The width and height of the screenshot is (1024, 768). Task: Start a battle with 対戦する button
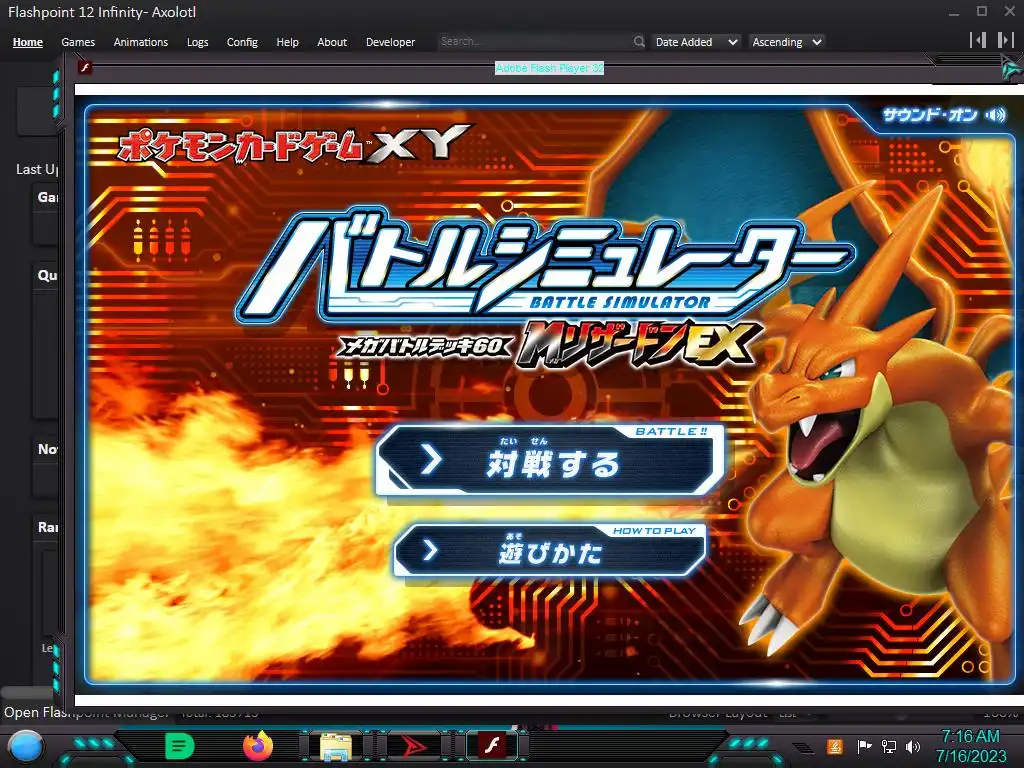551,462
